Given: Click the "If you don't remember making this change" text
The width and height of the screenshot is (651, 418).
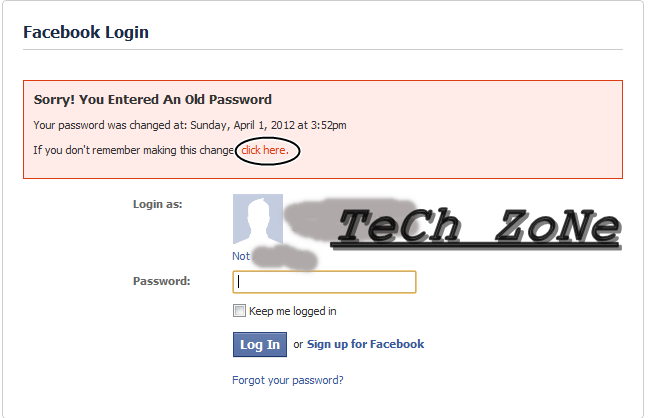Looking at the screenshot, I should point(134,150).
